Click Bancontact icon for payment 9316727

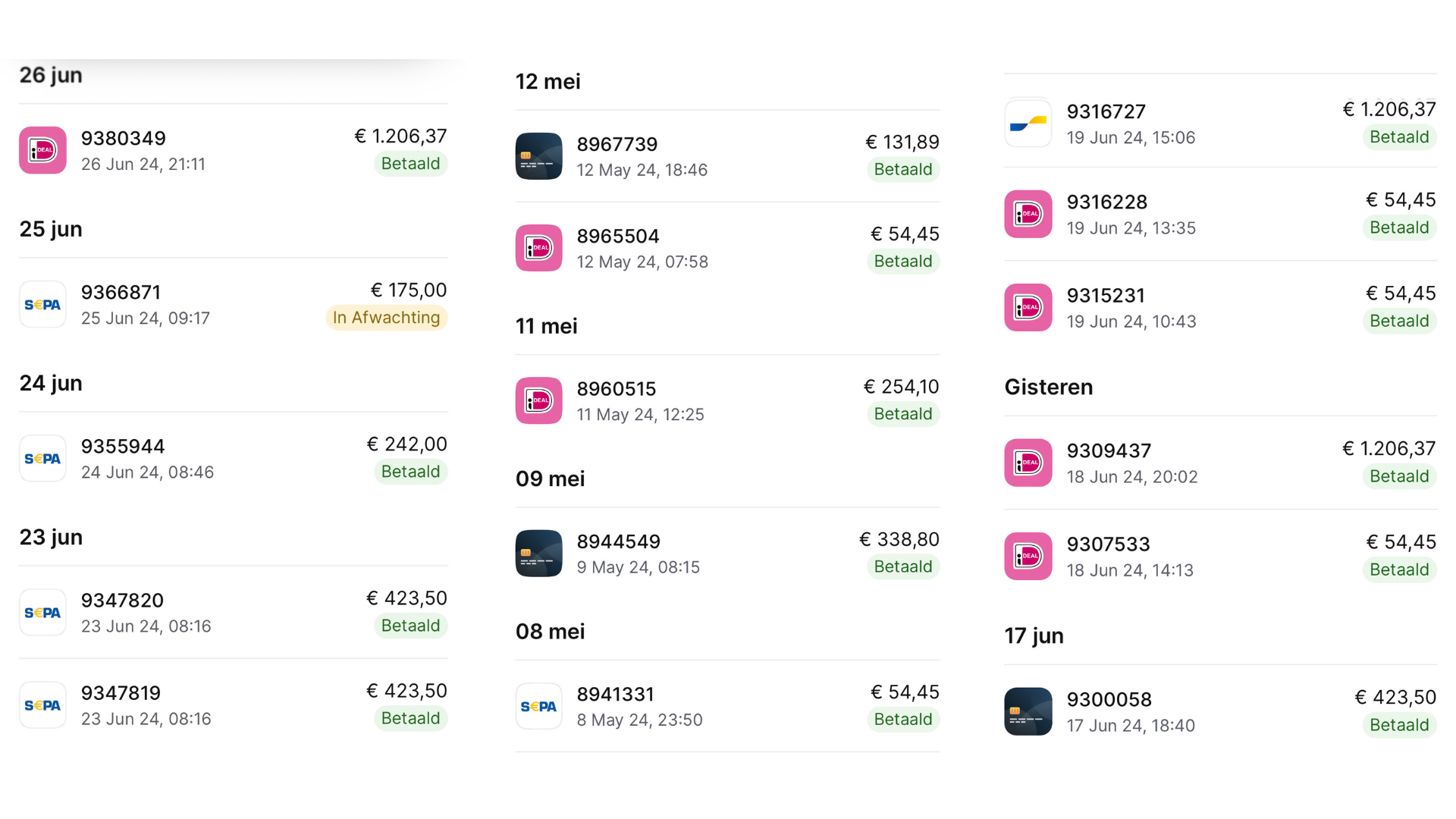click(x=1028, y=123)
